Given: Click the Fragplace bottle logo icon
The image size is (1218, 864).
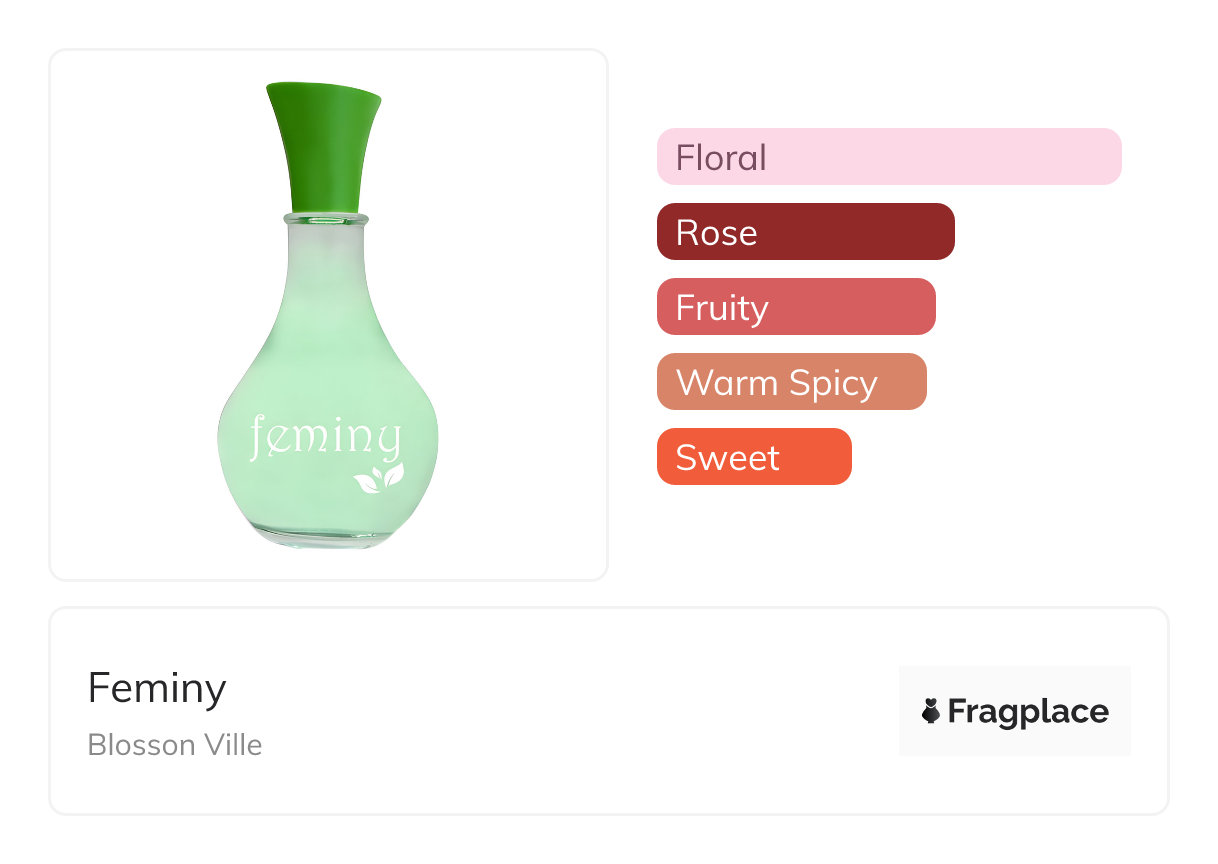Looking at the screenshot, I should 931,712.
